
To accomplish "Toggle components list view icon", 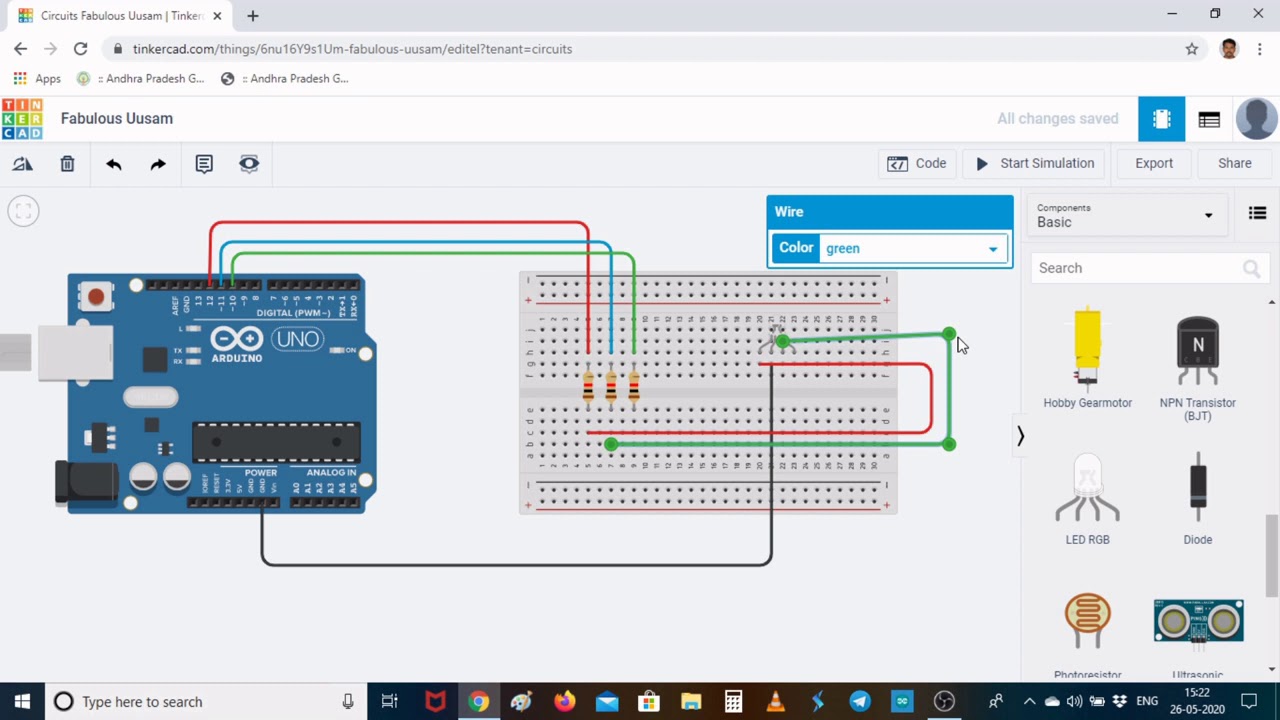I will (x=1257, y=213).
